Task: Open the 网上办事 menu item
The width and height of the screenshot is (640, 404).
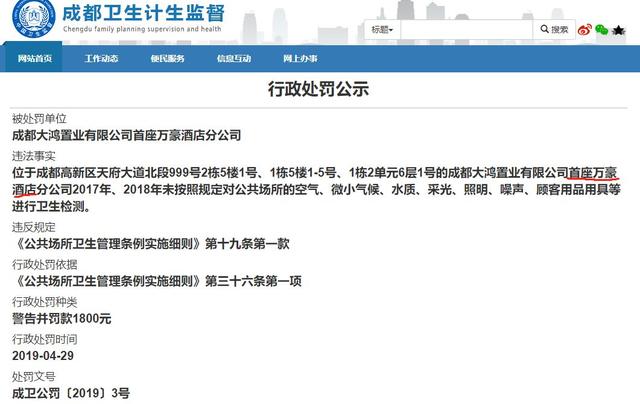Action: [300, 58]
